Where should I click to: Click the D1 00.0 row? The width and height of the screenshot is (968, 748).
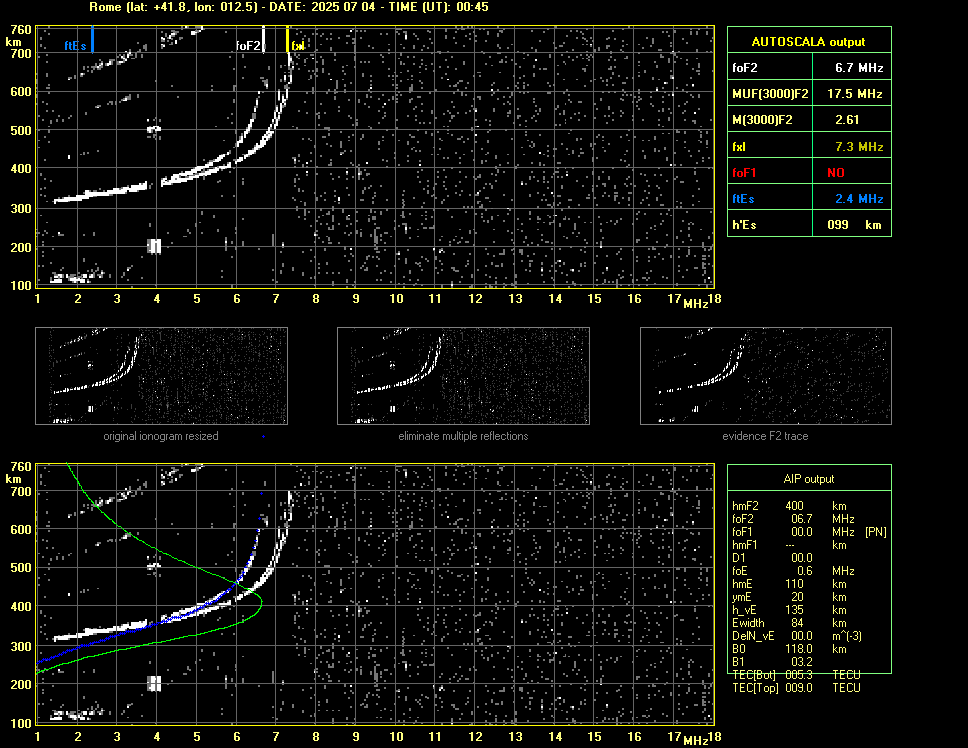772,558
